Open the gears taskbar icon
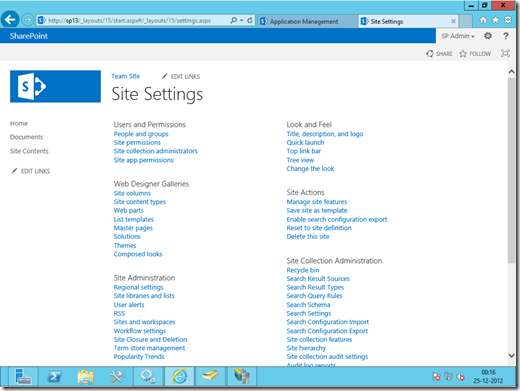 click(148, 377)
